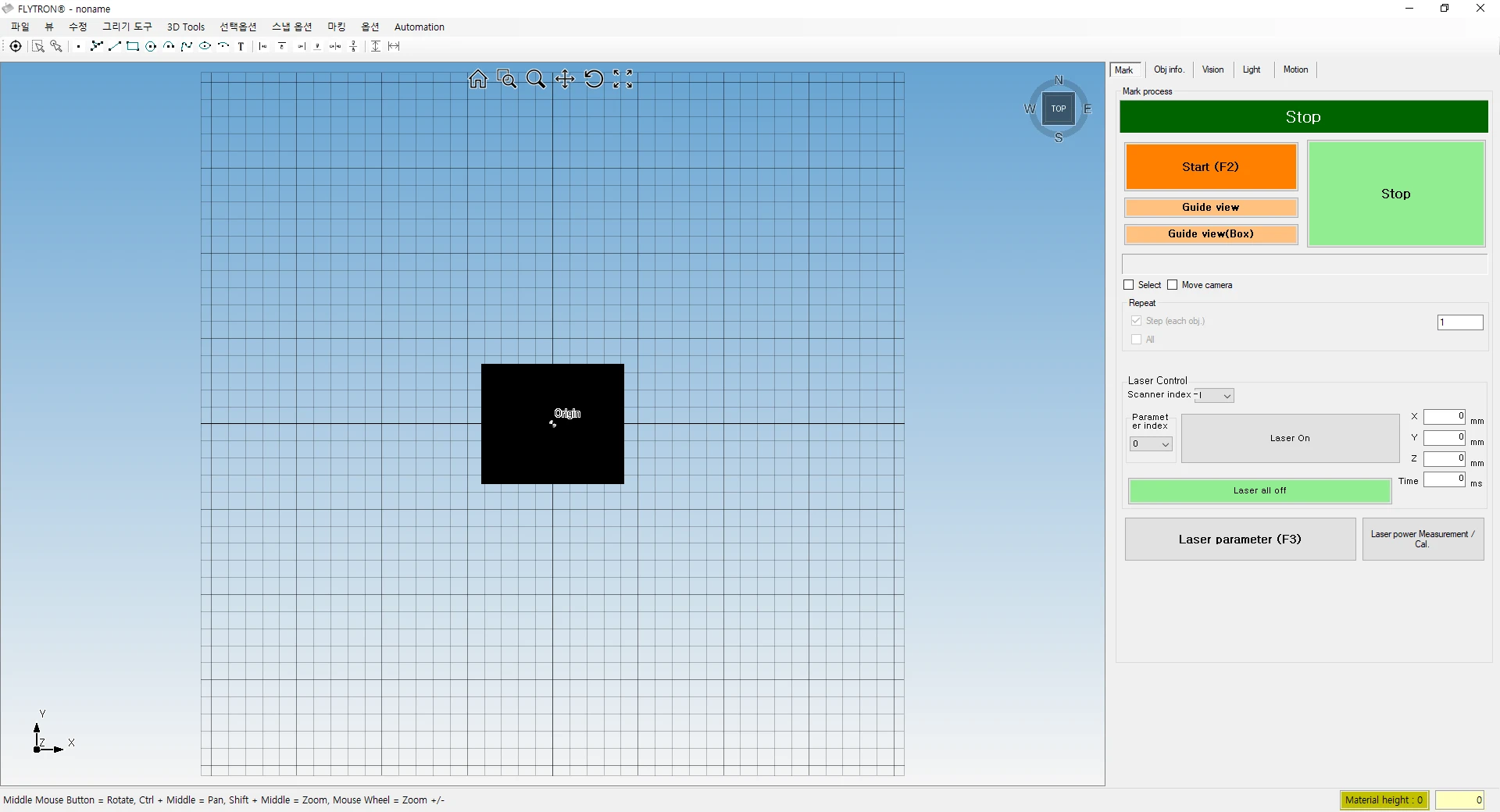Screen dimensions: 1500x812
Task: Pick the straight line drawing tool
Action: [115, 47]
